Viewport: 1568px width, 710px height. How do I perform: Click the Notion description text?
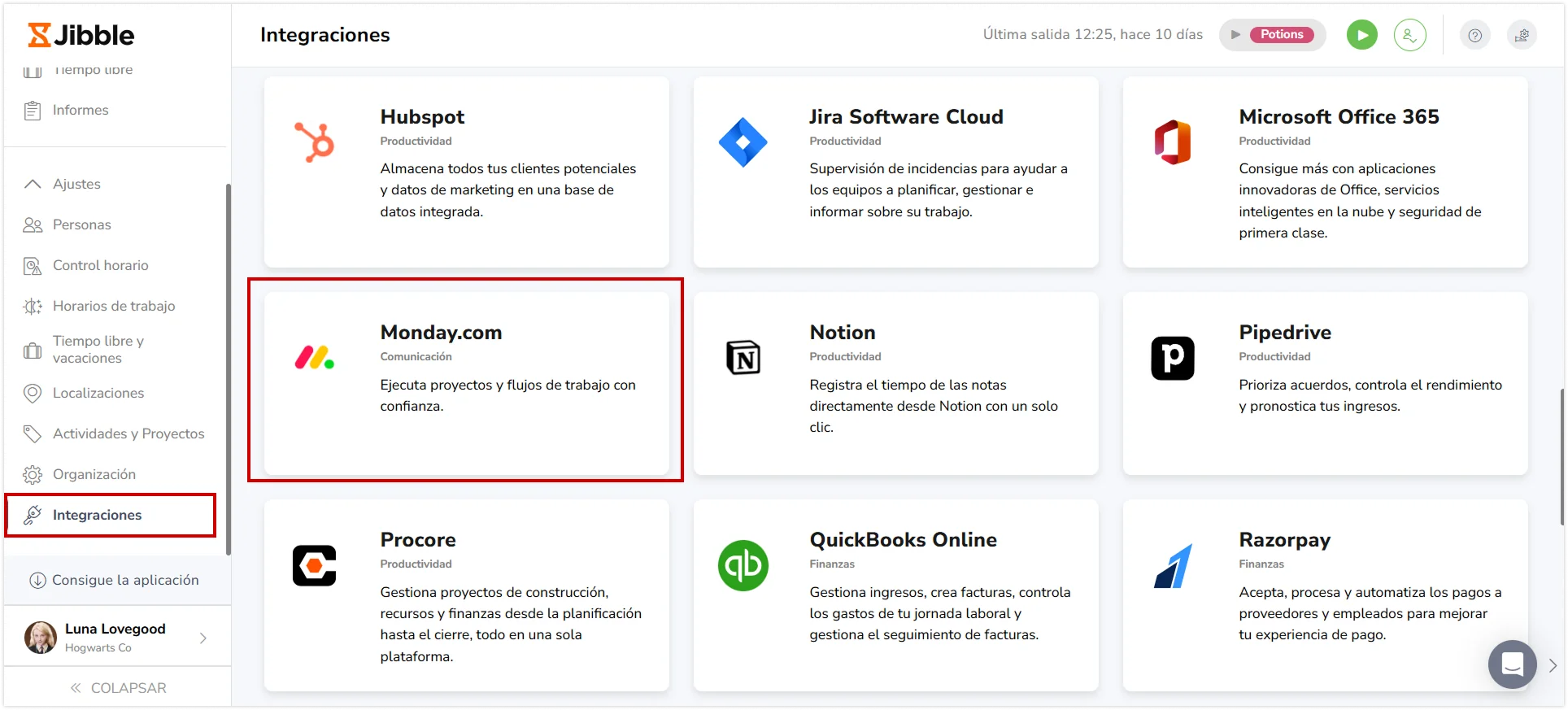934,407
